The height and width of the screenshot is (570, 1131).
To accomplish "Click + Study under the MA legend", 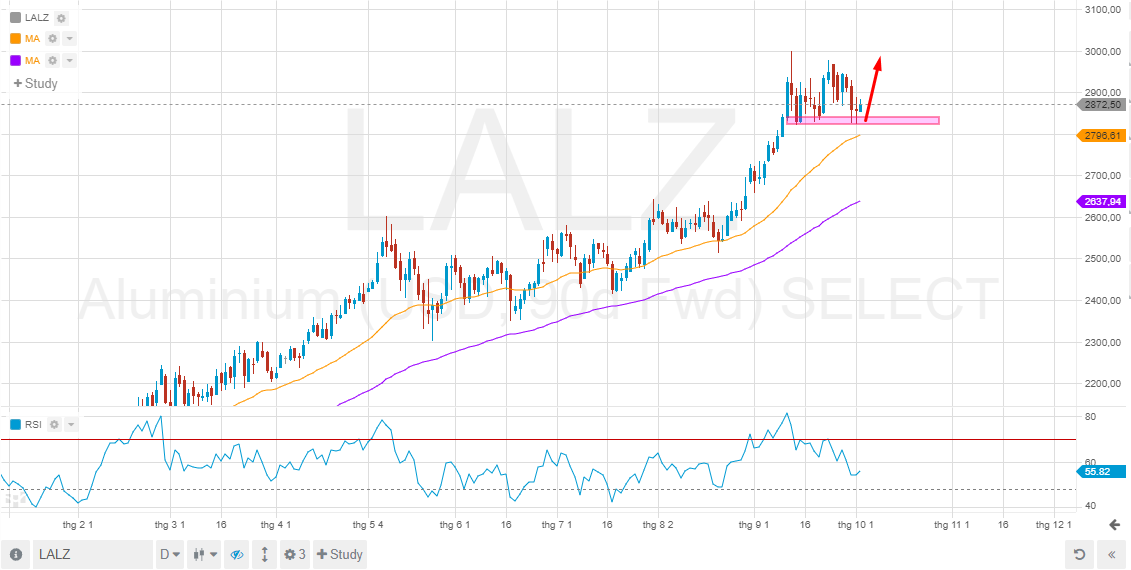I will pyautogui.click(x=35, y=83).
